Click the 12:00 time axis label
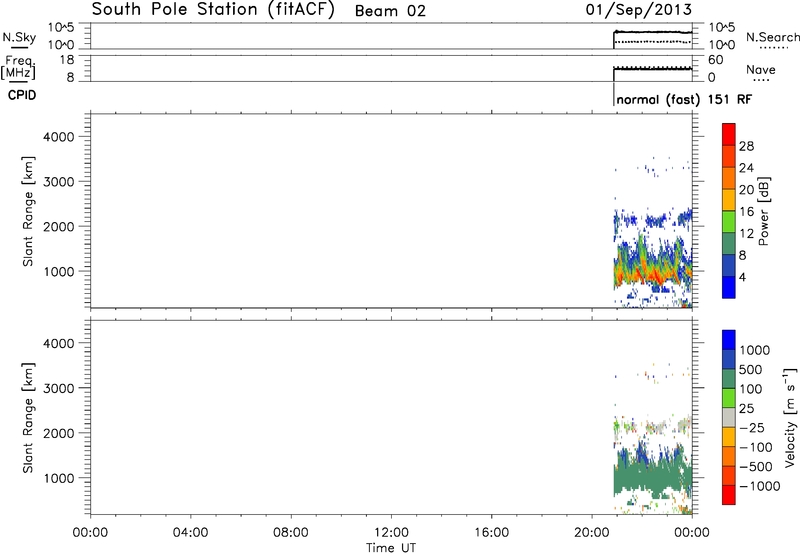This screenshot has height=554, width=800. pos(391,533)
